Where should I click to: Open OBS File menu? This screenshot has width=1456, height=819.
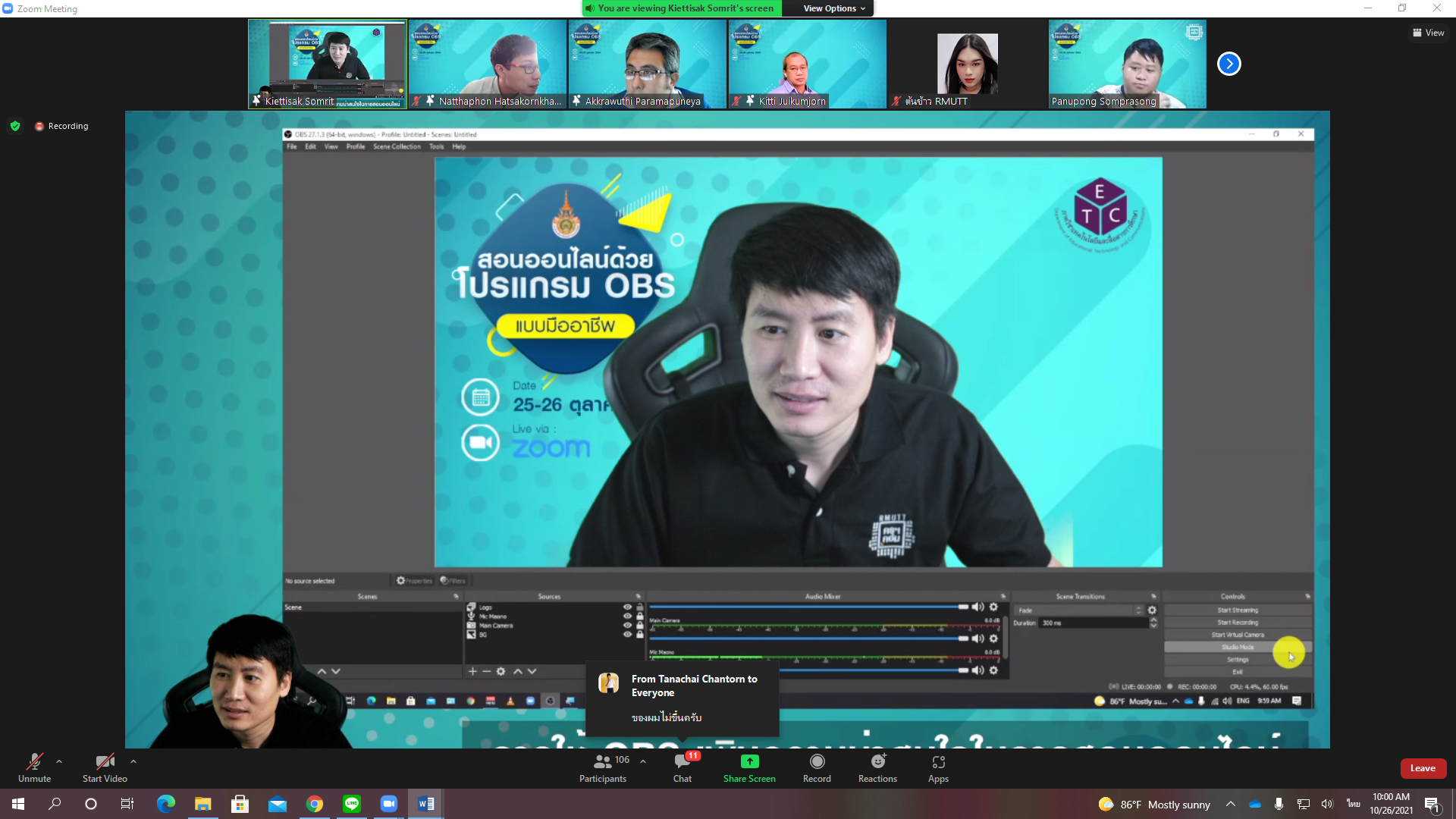coord(291,146)
